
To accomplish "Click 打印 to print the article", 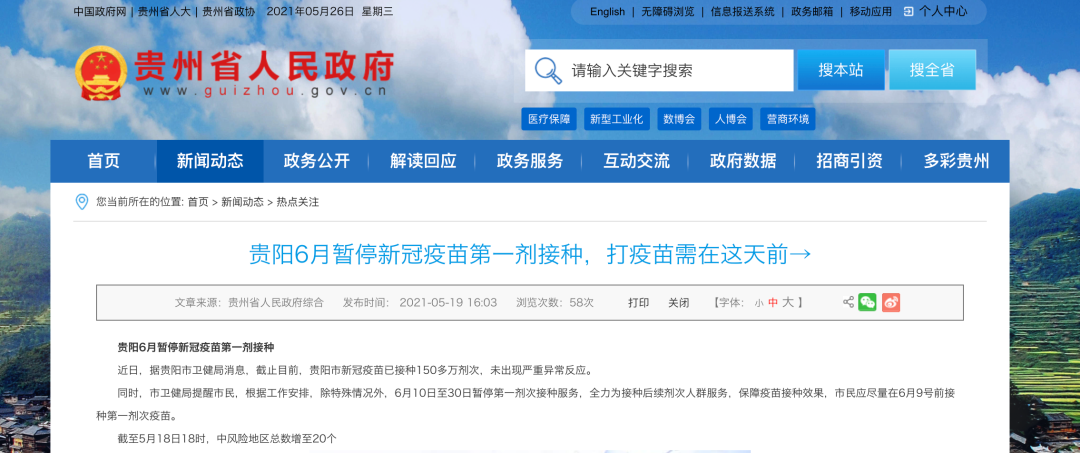I will 638,302.
